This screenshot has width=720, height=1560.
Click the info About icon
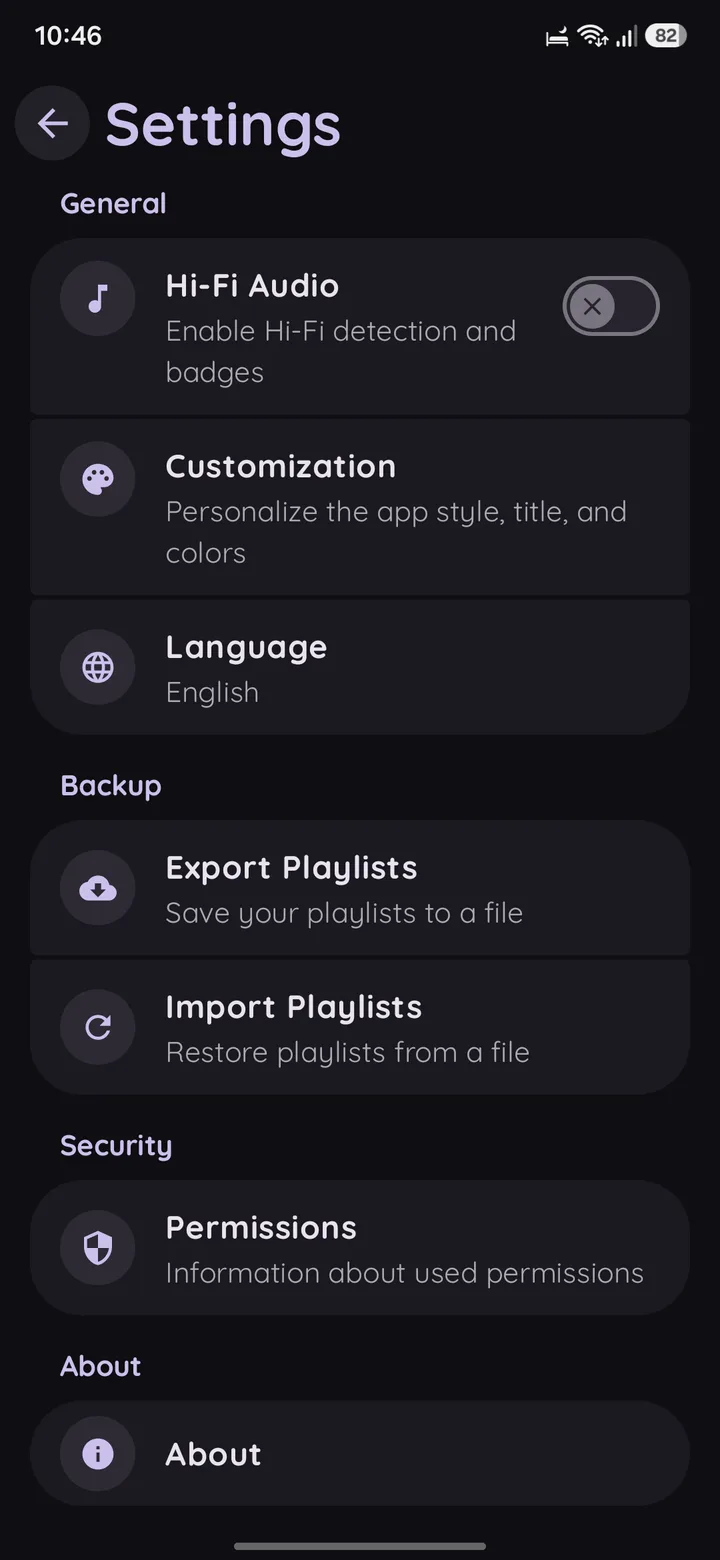coord(97,1453)
